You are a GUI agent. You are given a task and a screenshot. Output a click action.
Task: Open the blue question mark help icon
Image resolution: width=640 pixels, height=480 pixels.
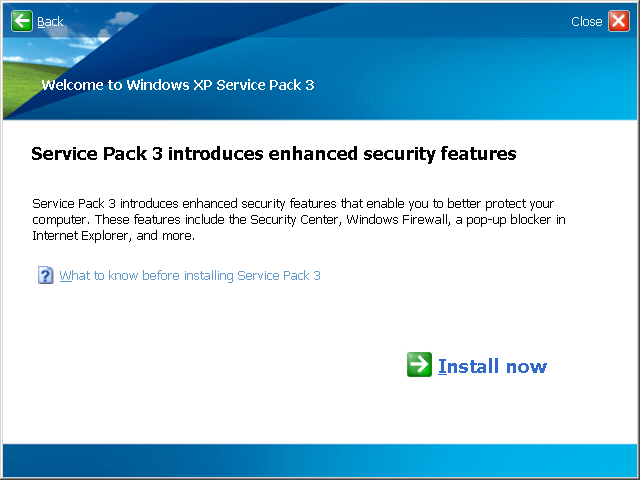pyautogui.click(x=45, y=275)
